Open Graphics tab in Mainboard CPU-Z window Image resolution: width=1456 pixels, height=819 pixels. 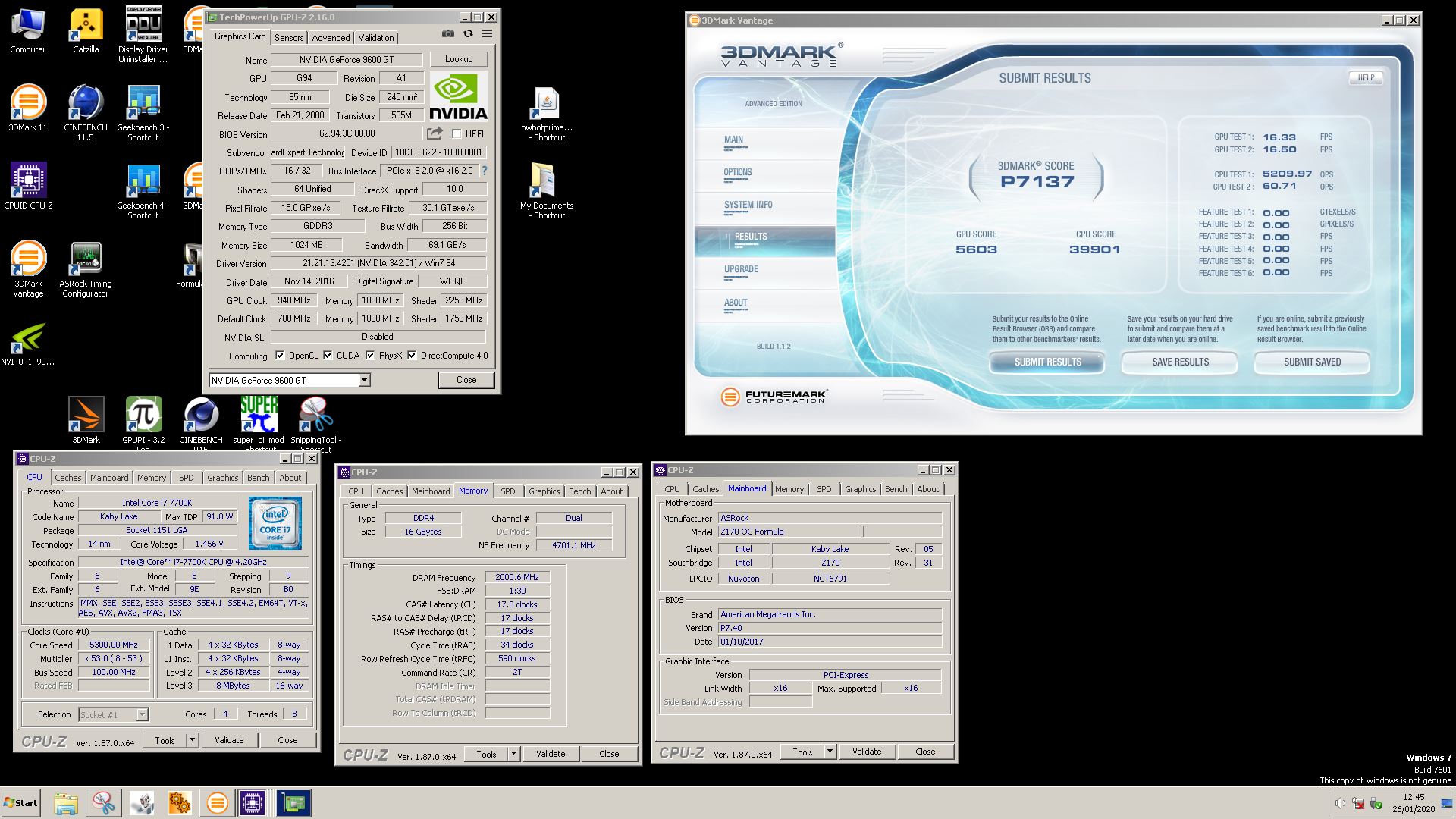(860, 489)
